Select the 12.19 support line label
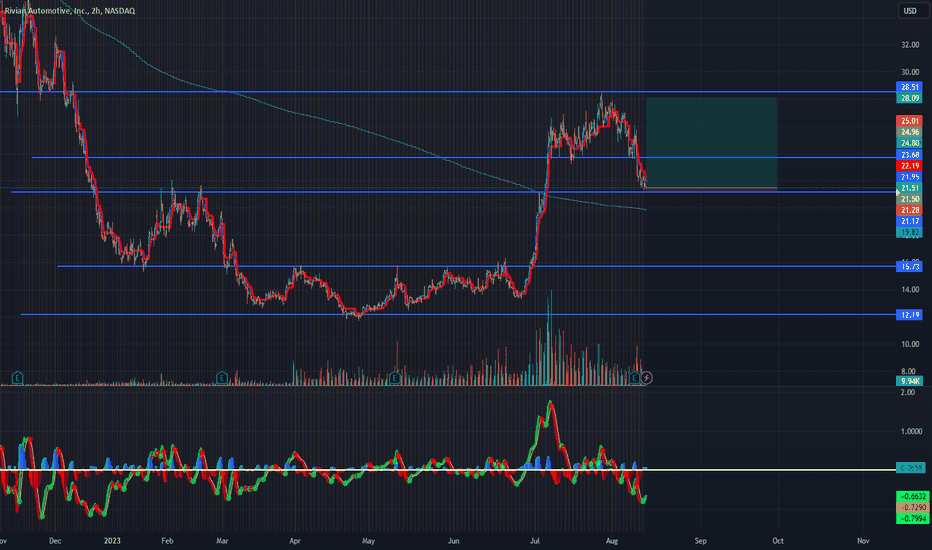932x550 pixels. pyautogui.click(x=909, y=315)
